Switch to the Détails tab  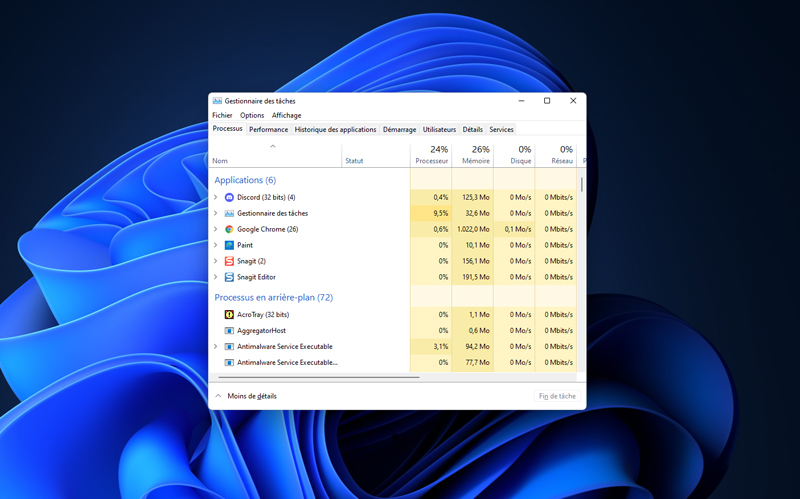[x=472, y=130]
